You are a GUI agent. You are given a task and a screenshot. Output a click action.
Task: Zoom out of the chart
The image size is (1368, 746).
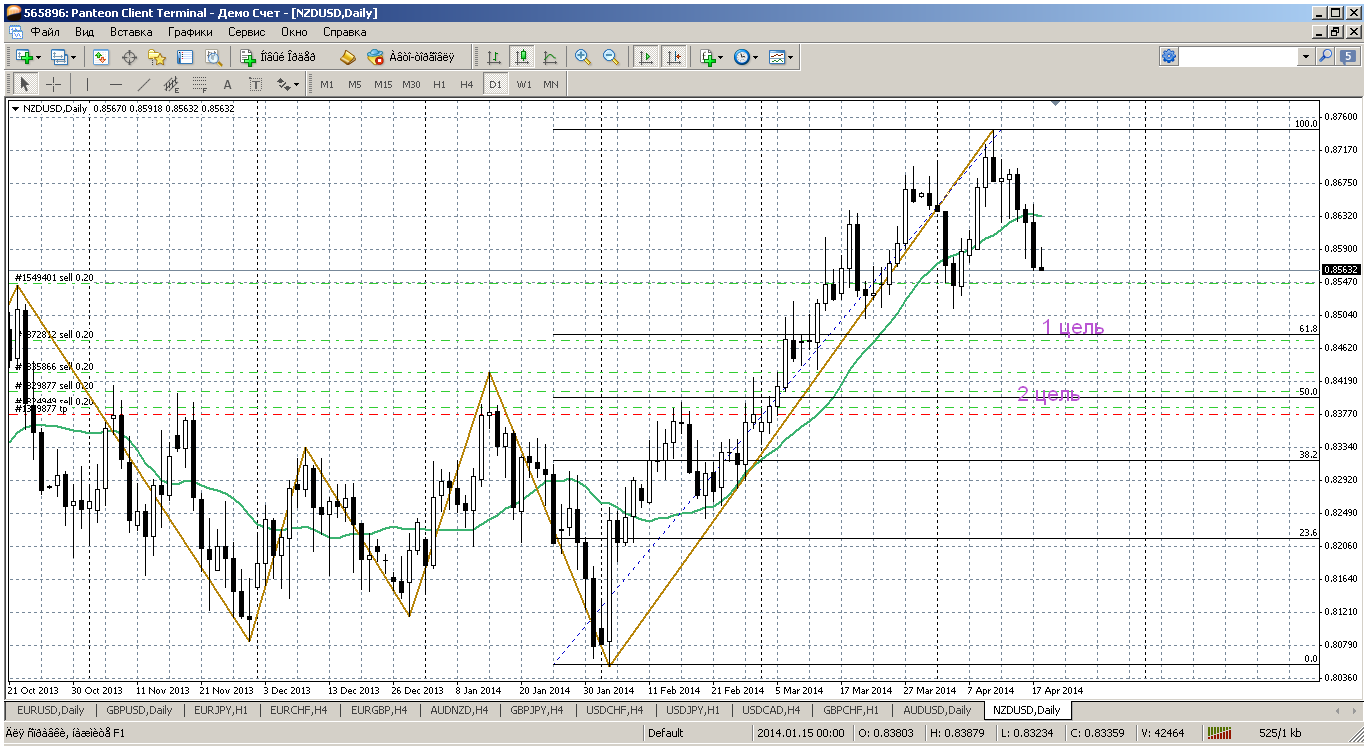point(611,58)
